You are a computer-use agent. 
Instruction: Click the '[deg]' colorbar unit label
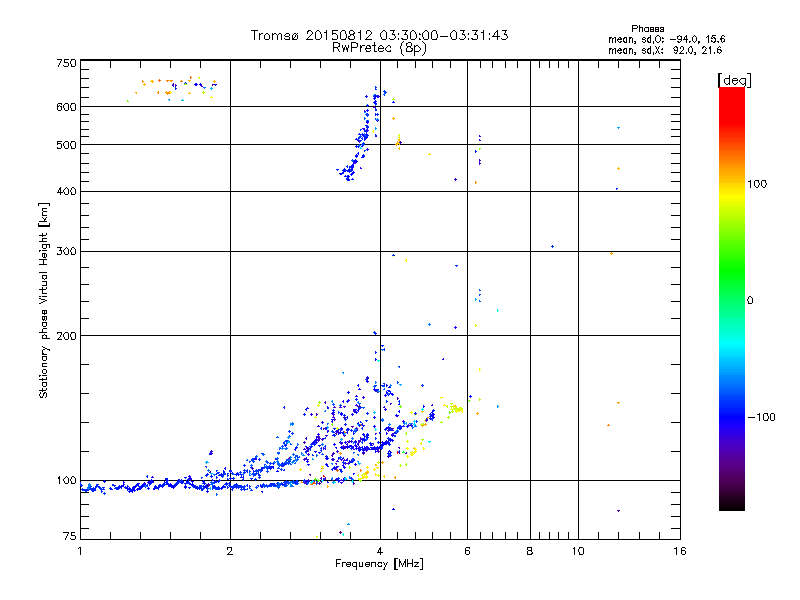pyautogui.click(x=734, y=80)
